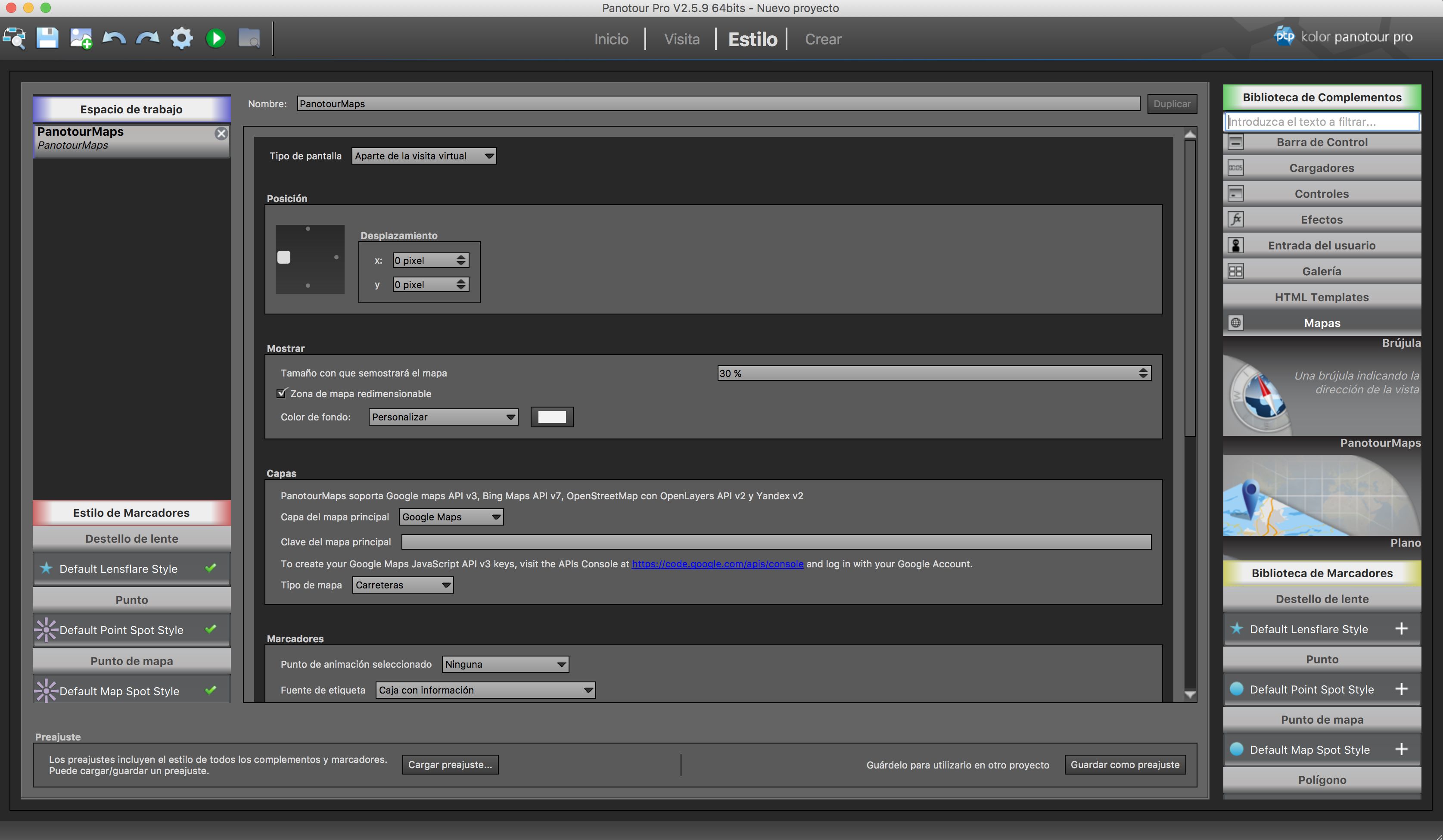Click Default Map Spot Style burst icon in workspace
This screenshot has width=1443, height=840.
click(x=46, y=691)
